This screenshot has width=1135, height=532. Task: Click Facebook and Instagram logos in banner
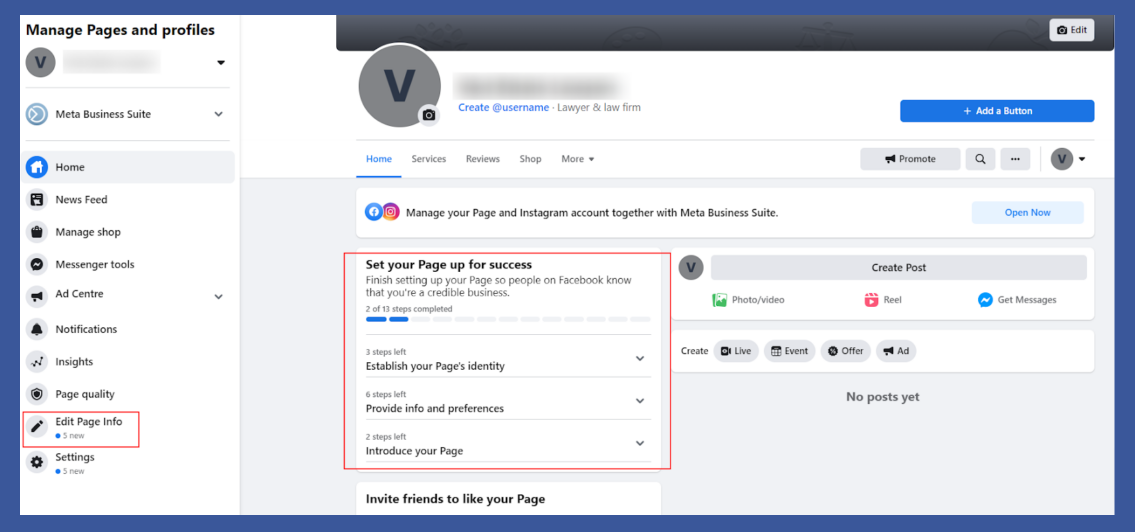tap(381, 212)
